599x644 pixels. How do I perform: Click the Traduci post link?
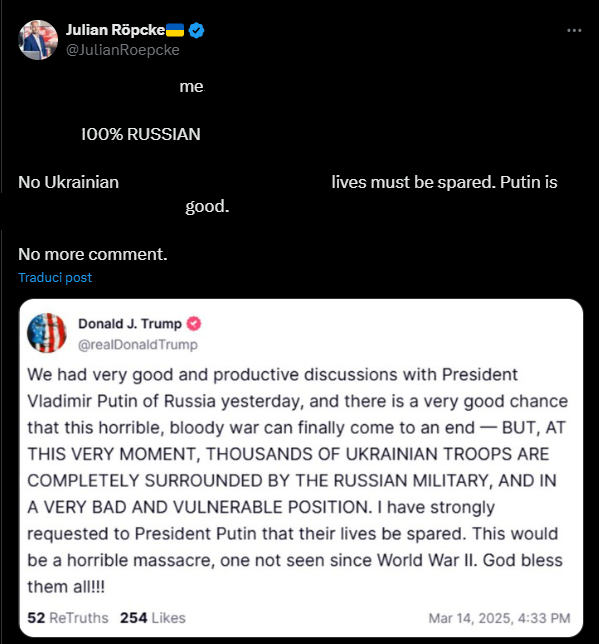[x=55, y=278]
